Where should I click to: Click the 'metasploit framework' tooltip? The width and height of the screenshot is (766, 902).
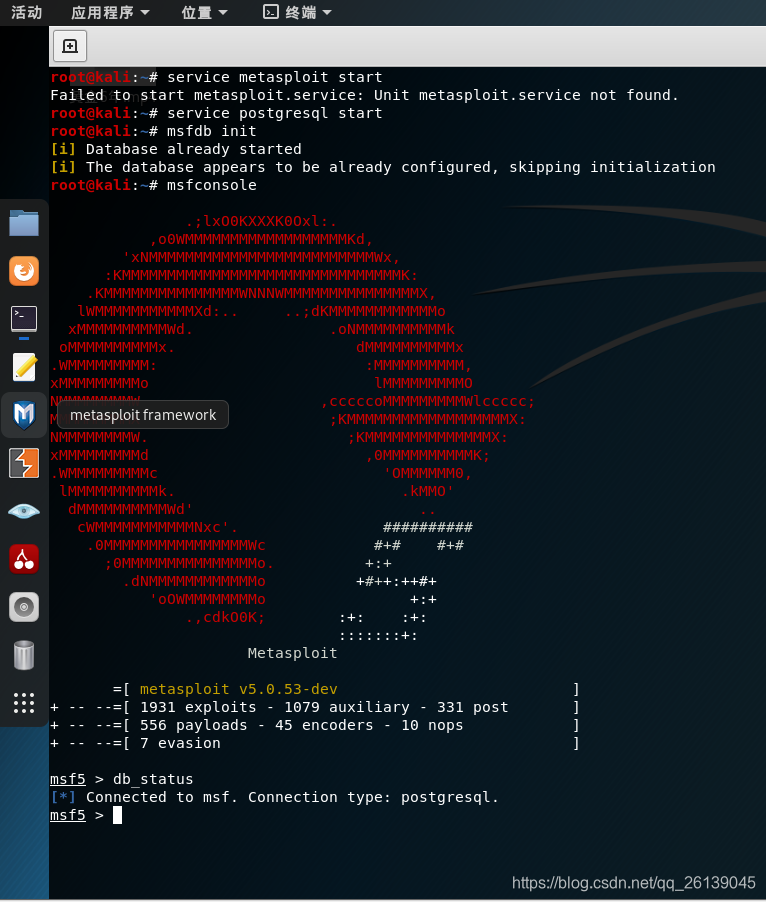(x=143, y=415)
